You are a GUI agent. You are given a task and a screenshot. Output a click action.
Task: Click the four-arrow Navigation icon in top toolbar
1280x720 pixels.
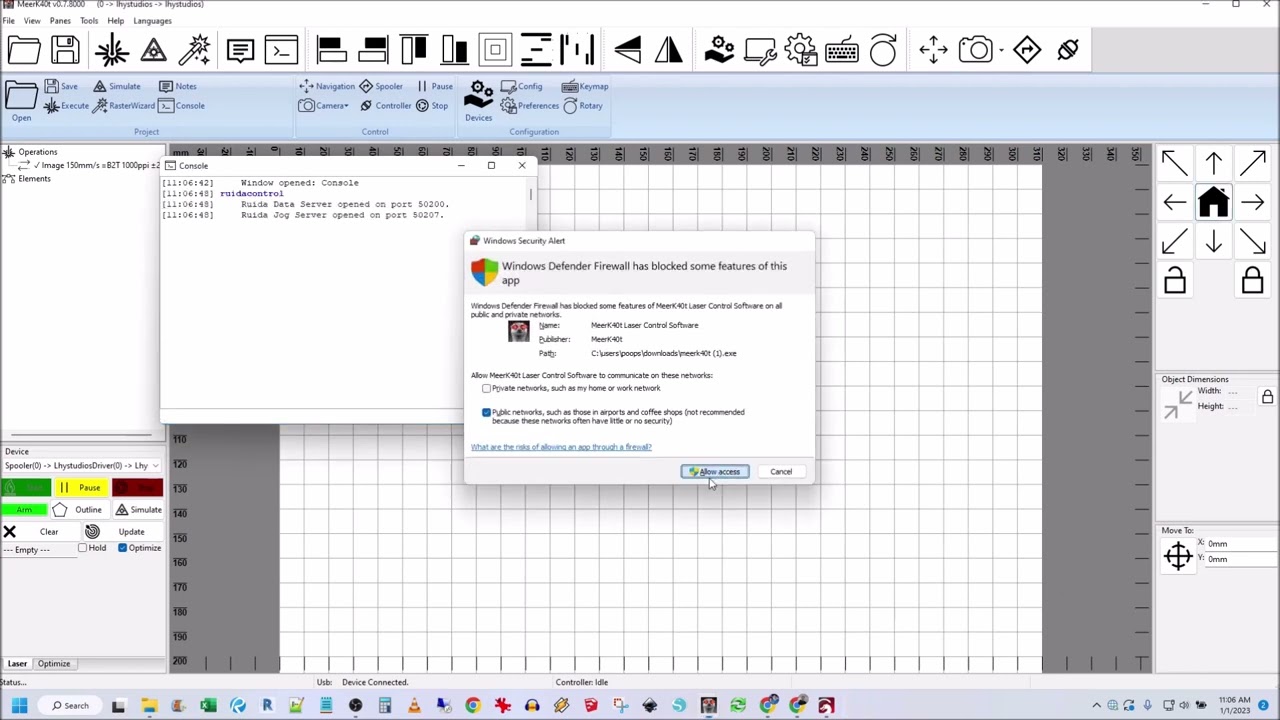tap(933, 50)
